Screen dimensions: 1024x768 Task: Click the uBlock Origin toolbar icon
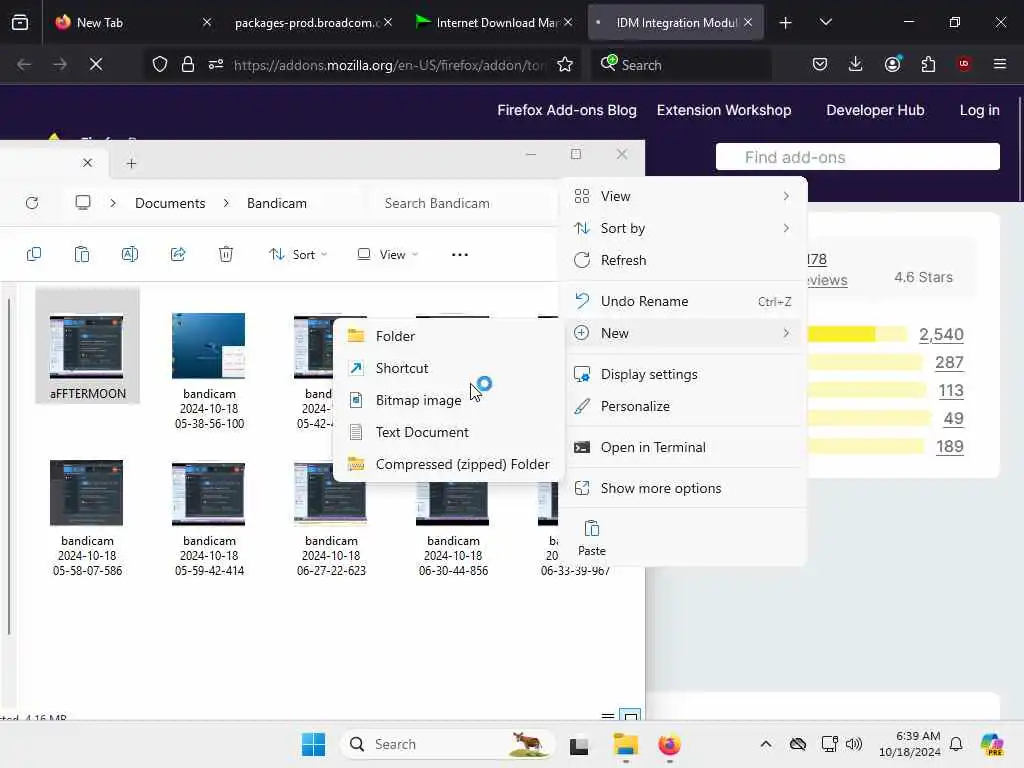964,64
